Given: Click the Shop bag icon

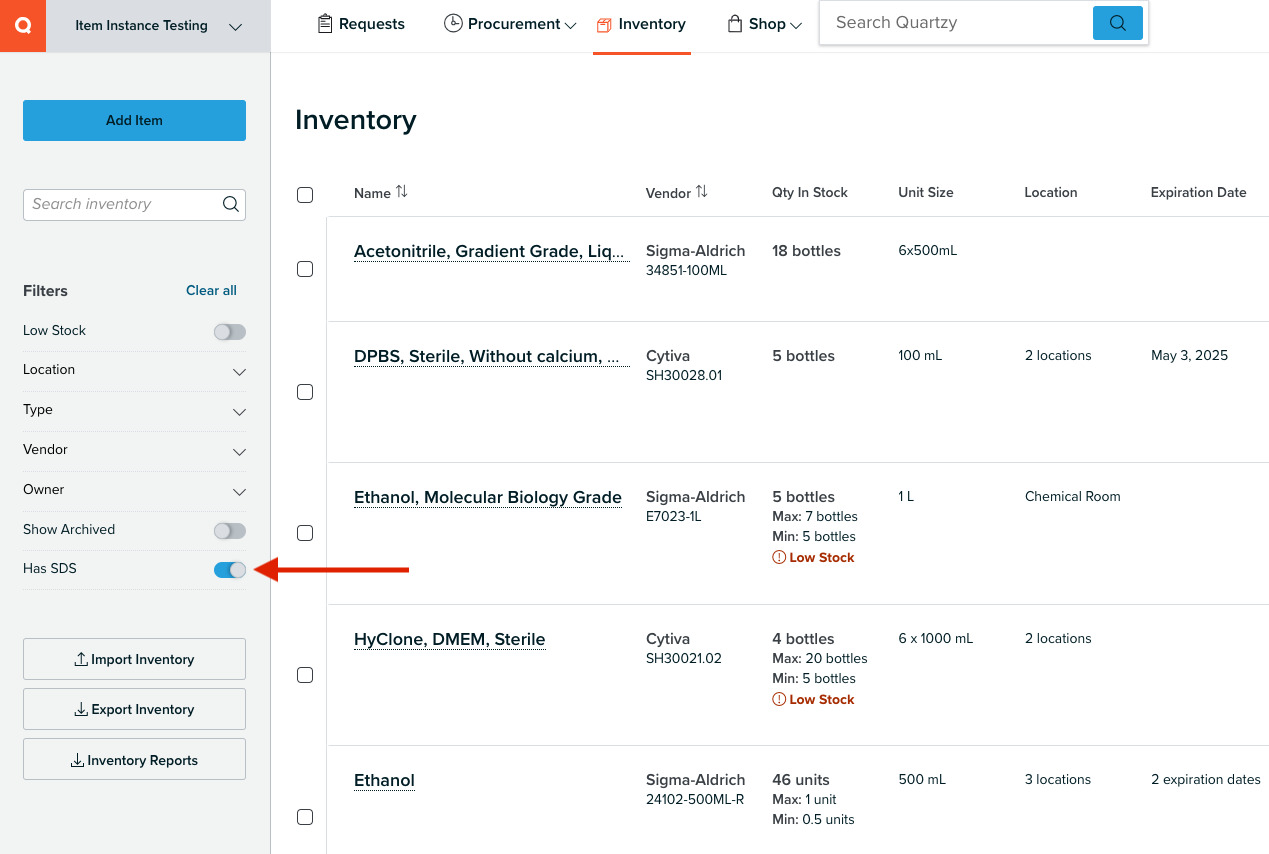Looking at the screenshot, I should (x=735, y=24).
